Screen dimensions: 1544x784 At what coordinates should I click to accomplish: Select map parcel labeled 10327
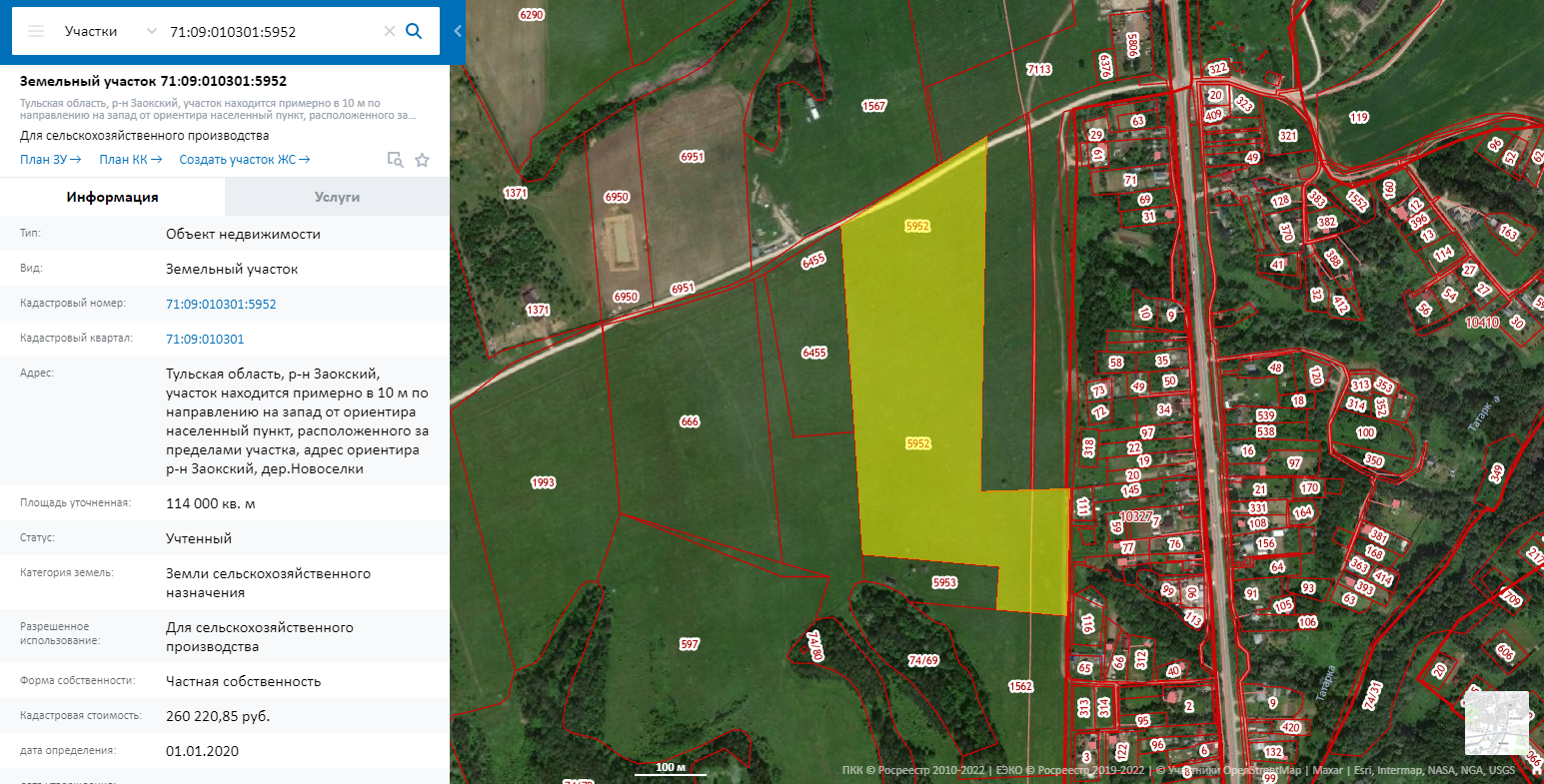point(1135,516)
